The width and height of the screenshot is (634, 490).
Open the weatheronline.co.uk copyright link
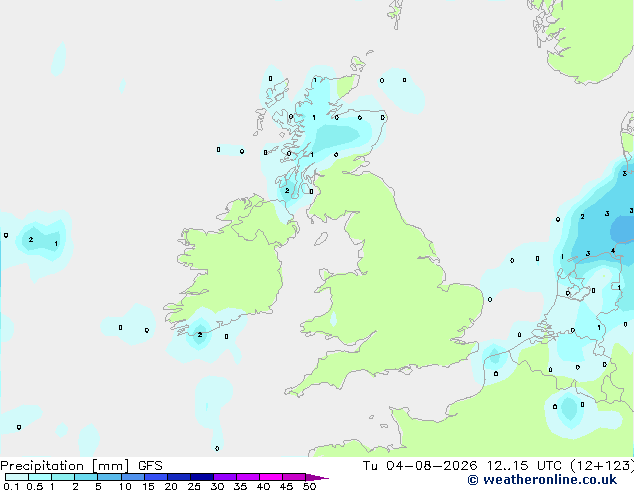tap(542, 480)
